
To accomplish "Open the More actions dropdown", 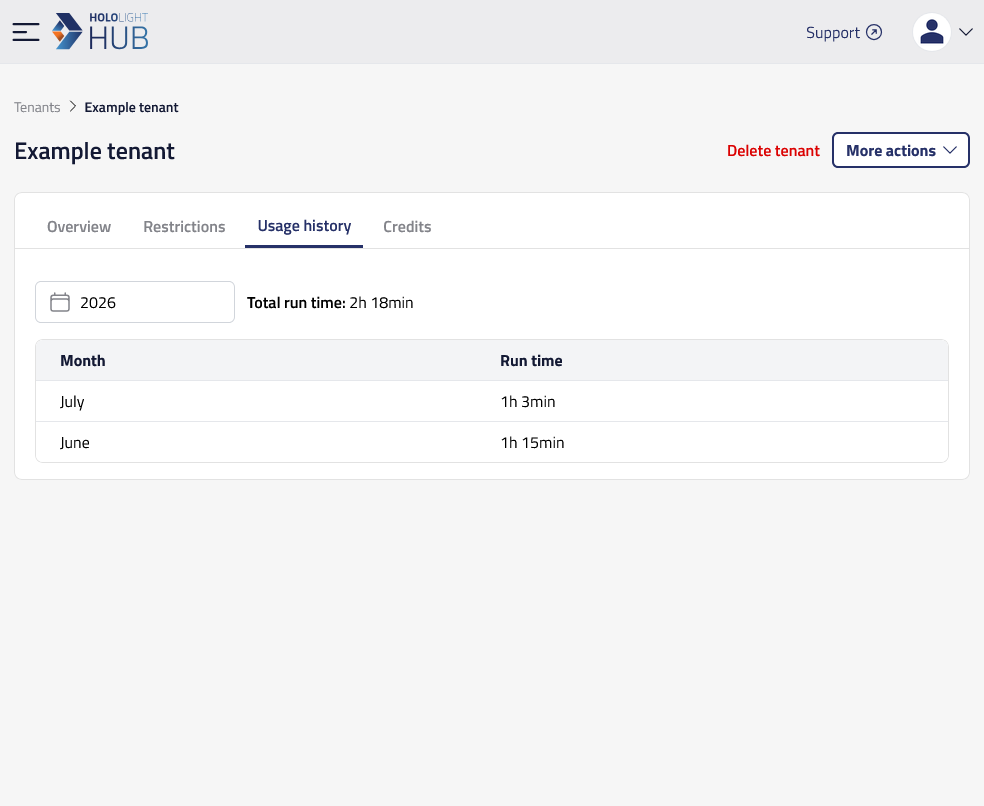I will [901, 150].
